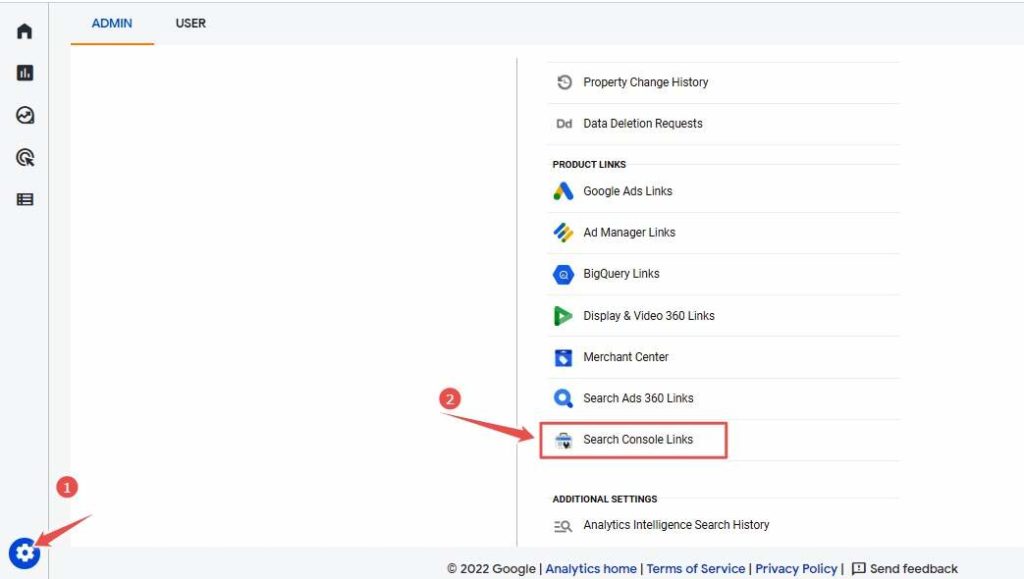This screenshot has width=1024, height=579.
Task: Click the BigQuery hexagon icon
Action: tap(563, 274)
